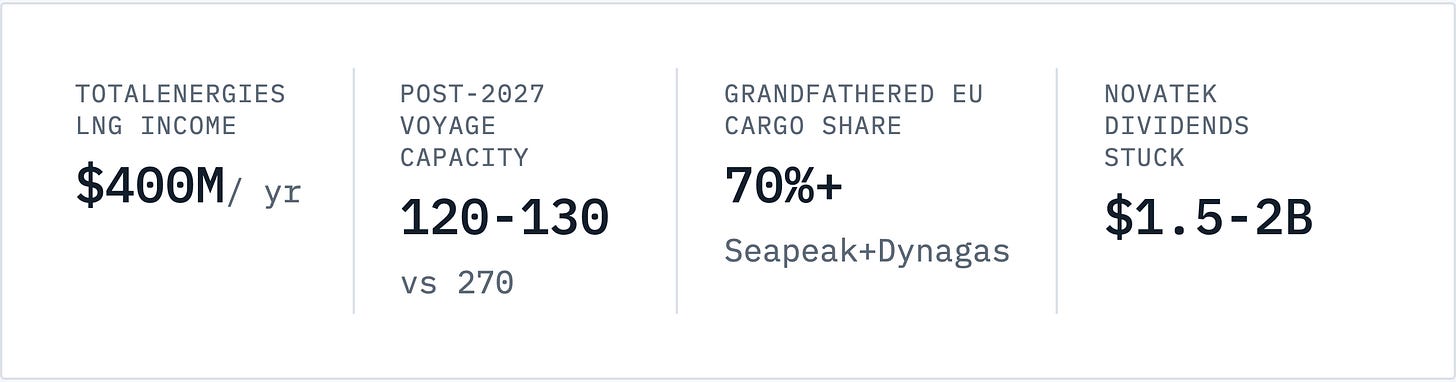Click the TotalEnergies LNG Income label

click(x=180, y=110)
